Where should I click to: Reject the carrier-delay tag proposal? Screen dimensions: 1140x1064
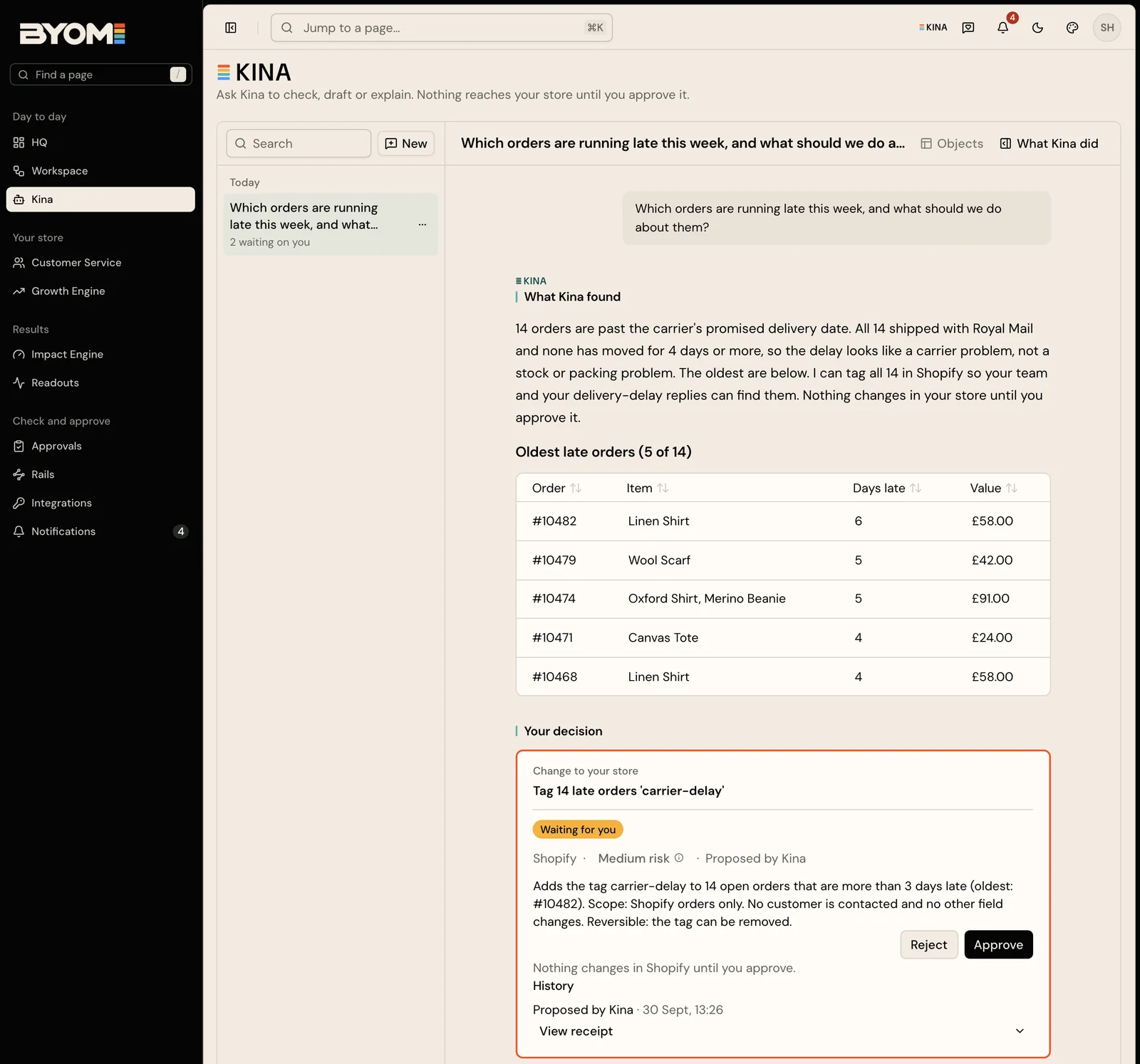click(x=929, y=945)
